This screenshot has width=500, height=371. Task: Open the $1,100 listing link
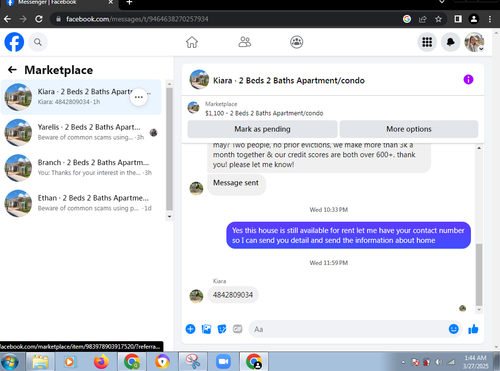[x=264, y=113]
